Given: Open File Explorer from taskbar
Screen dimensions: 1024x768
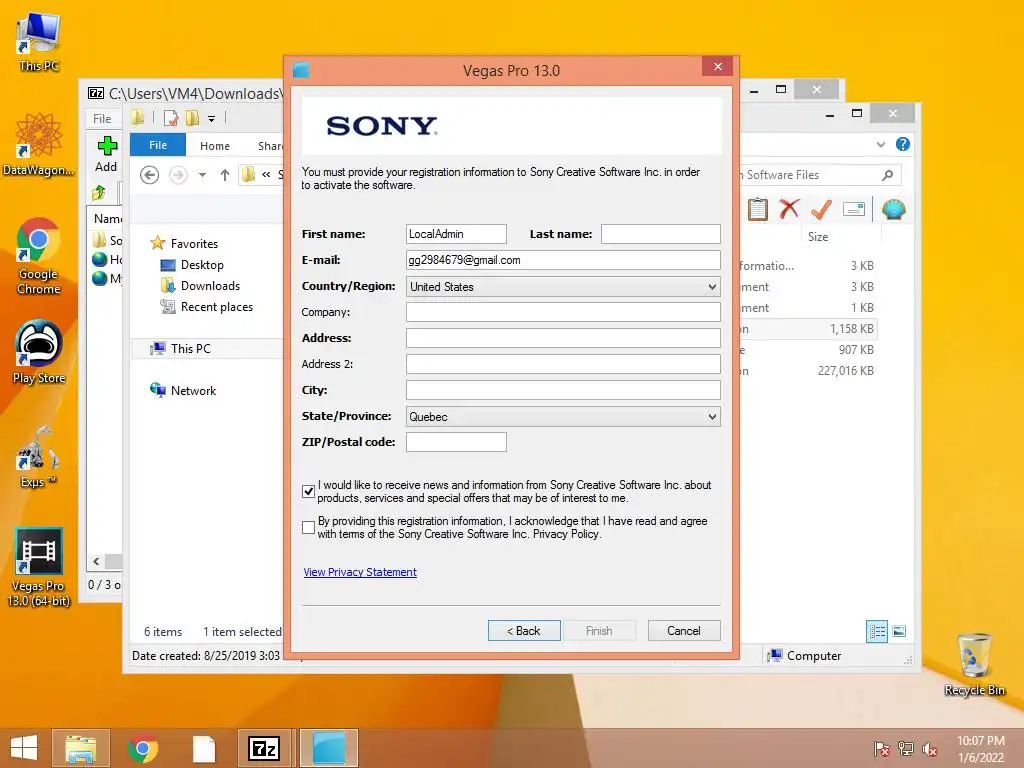Looking at the screenshot, I should [81, 748].
